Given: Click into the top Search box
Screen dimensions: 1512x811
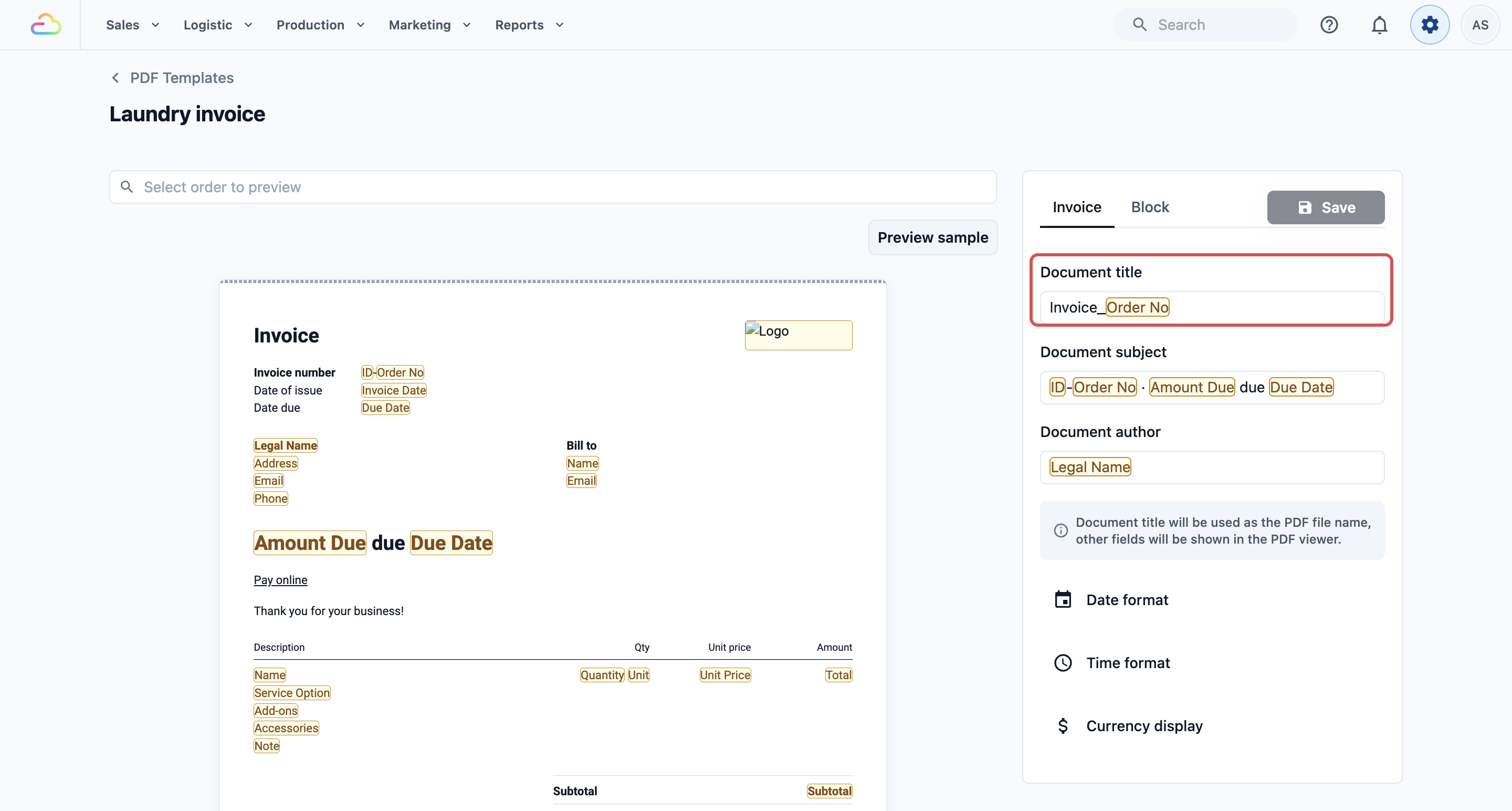Looking at the screenshot, I should [1204, 25].
